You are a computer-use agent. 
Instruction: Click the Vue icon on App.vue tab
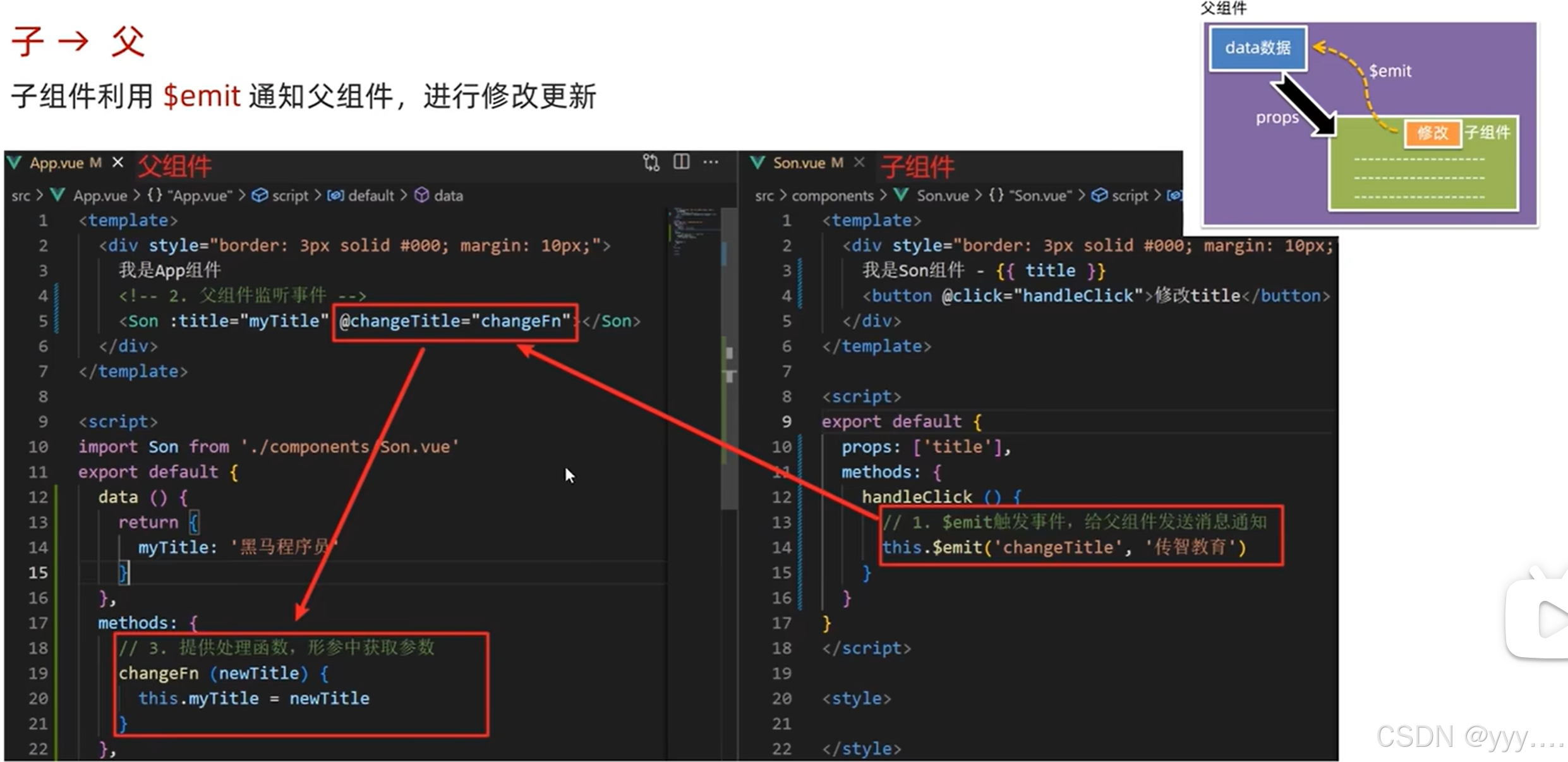[x=15, y=163]
